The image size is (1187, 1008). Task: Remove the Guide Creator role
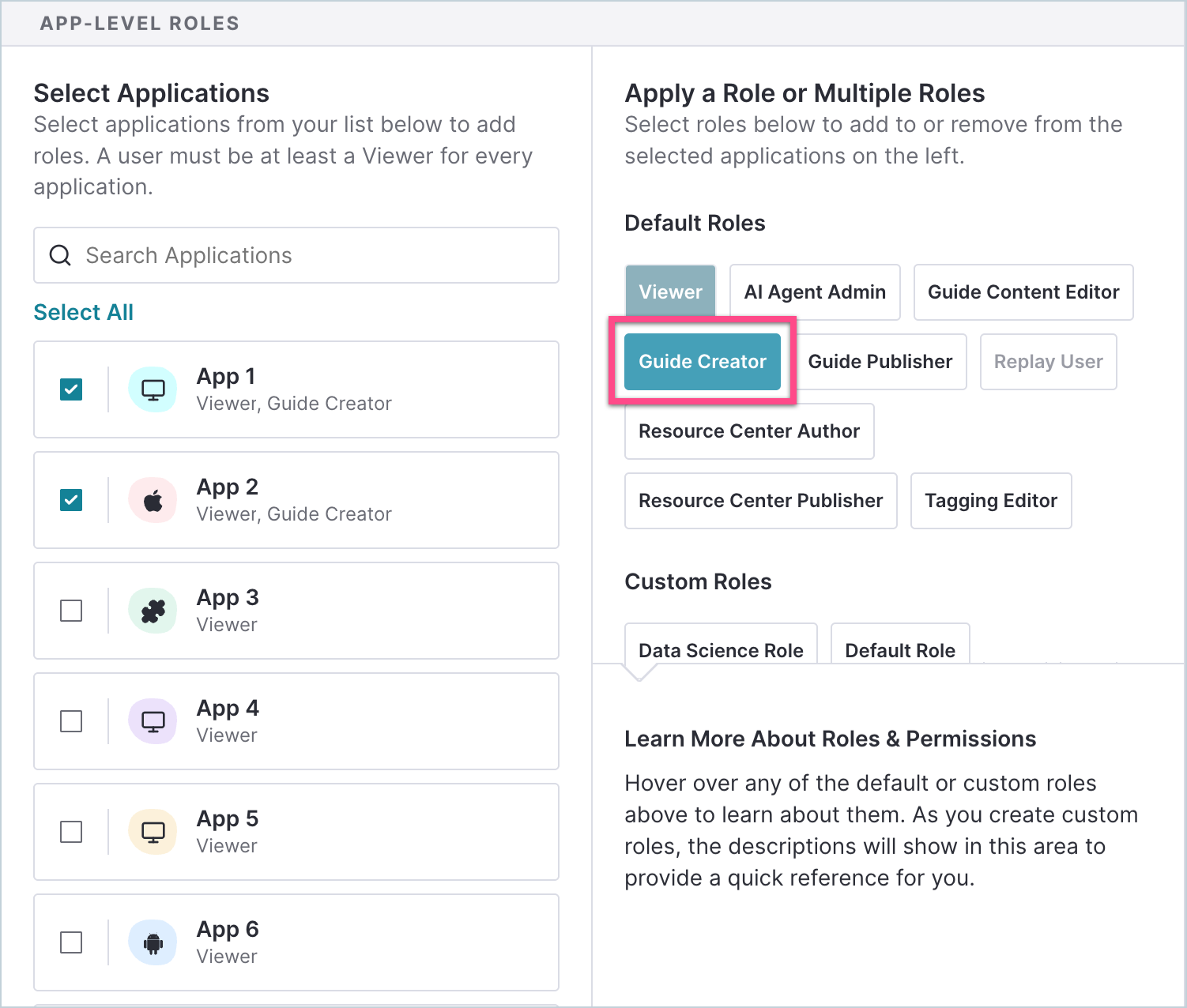703,362
